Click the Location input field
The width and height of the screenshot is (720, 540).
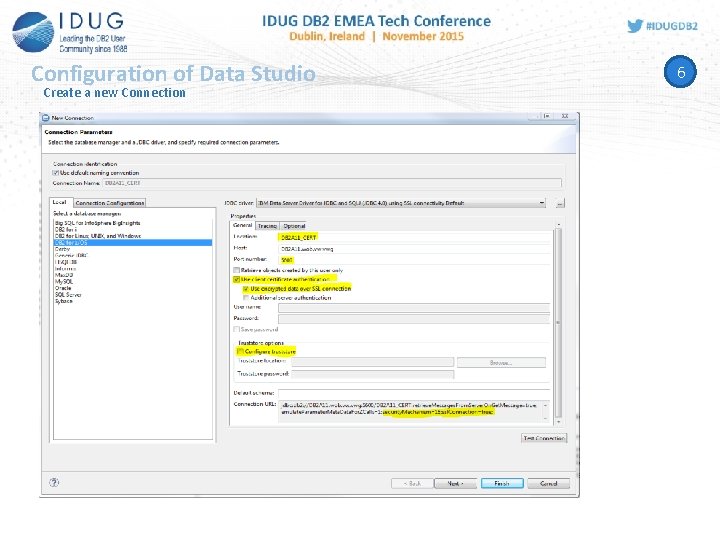pos(415,237)
